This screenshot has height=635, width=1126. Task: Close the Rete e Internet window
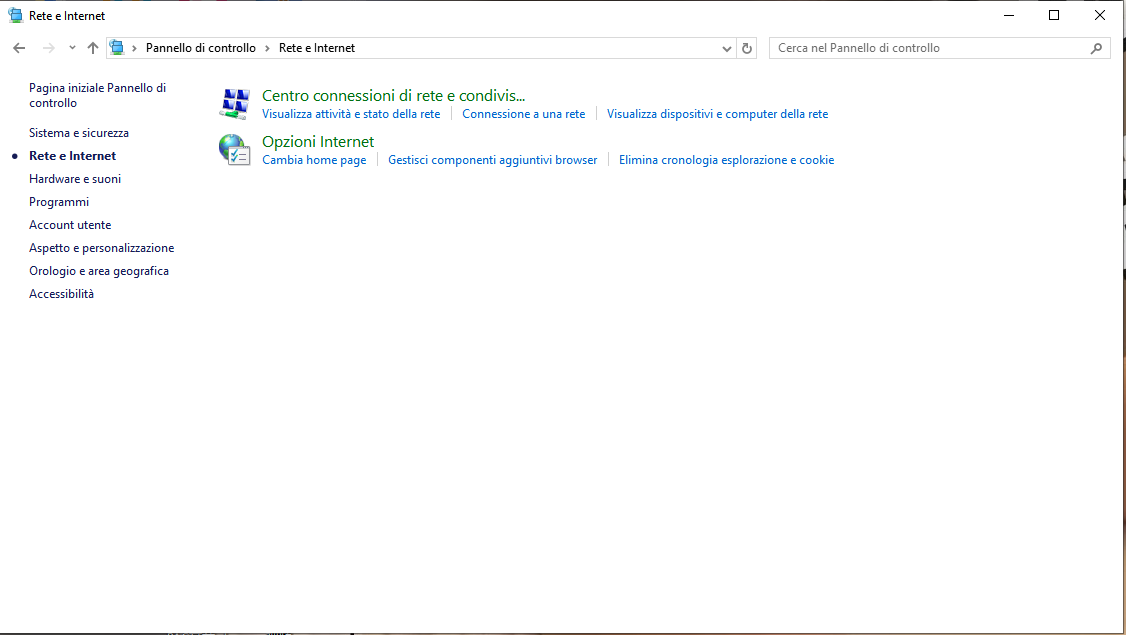tap(1099, 15)
